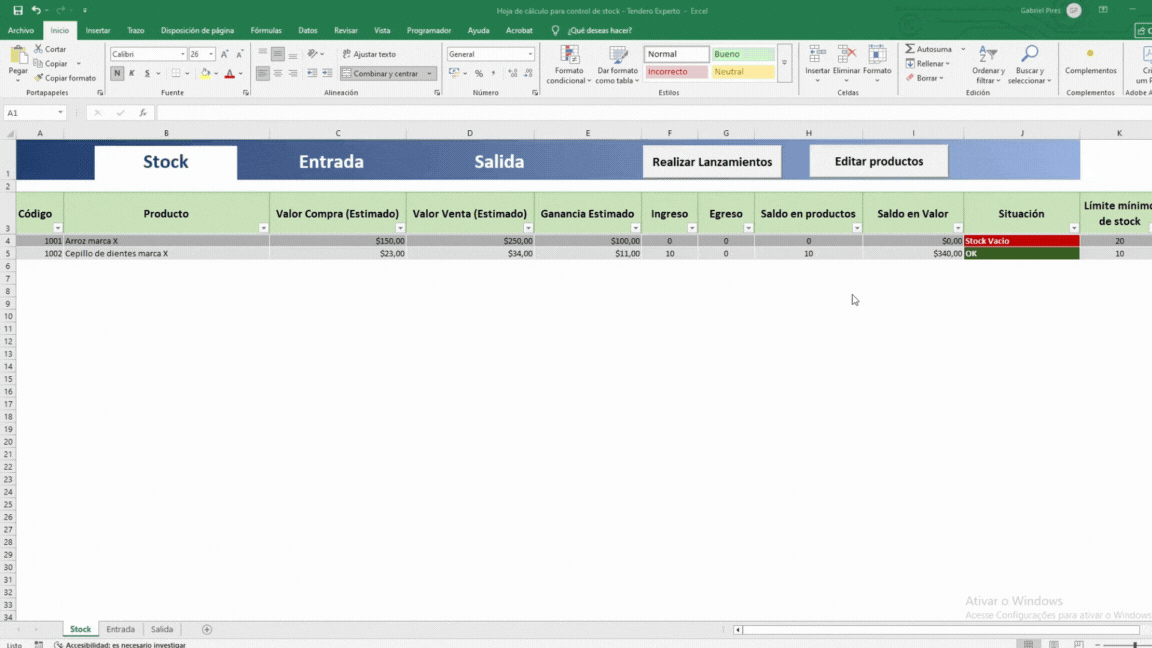Open Formato condicional menu
Viewport: 1152px width, 648px height.
click(569, 65)
